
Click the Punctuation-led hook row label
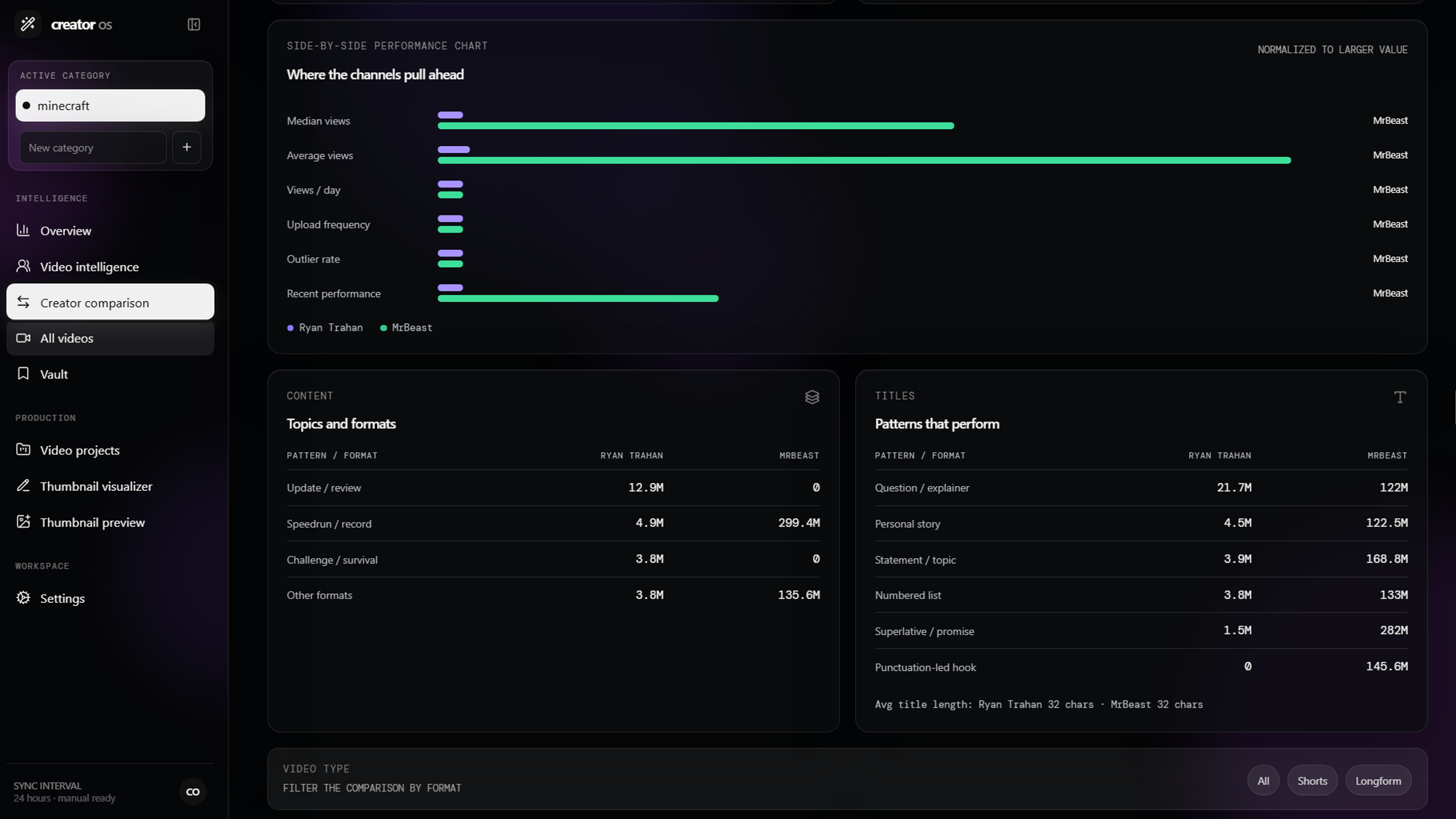point(925,667)
